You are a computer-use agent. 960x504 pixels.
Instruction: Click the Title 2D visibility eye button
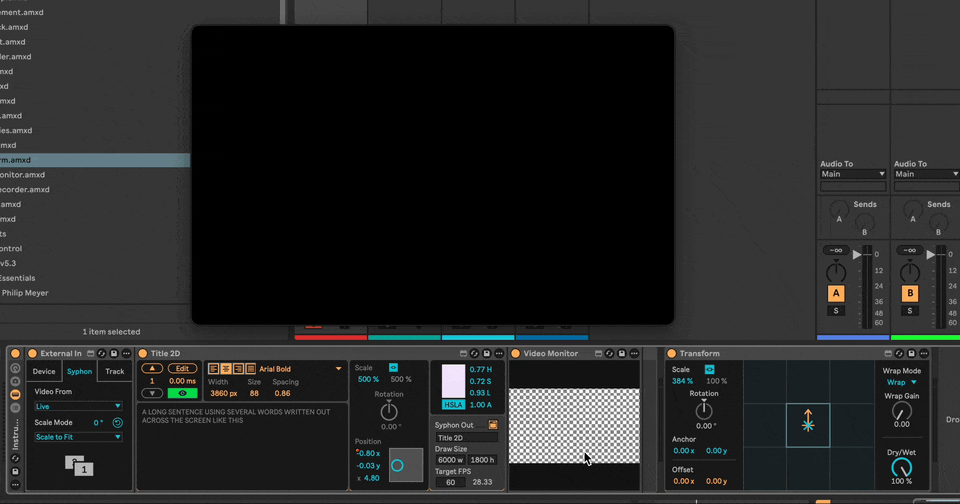[x=182, y=393]
